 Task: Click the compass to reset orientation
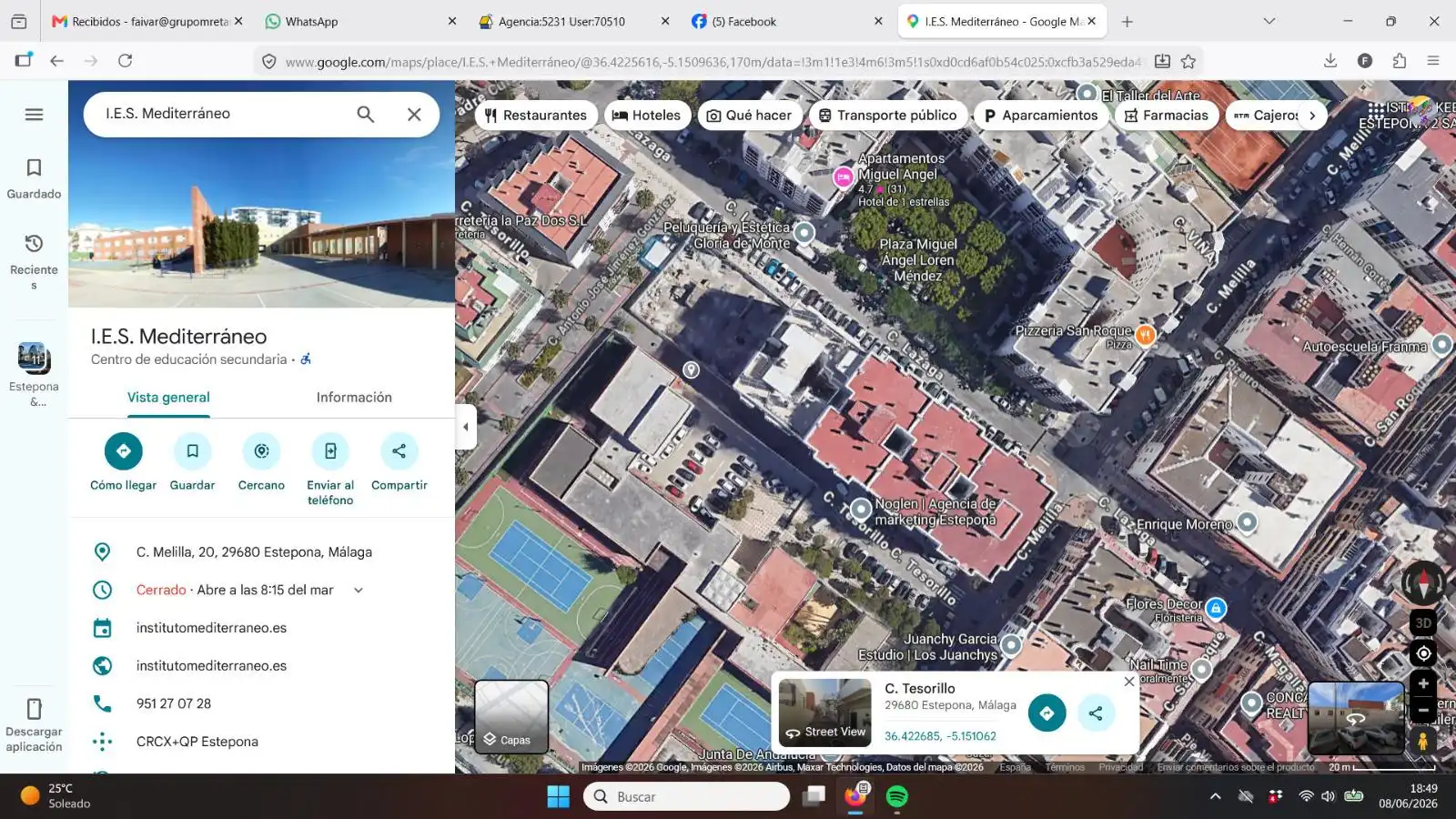pos(1423,581)
